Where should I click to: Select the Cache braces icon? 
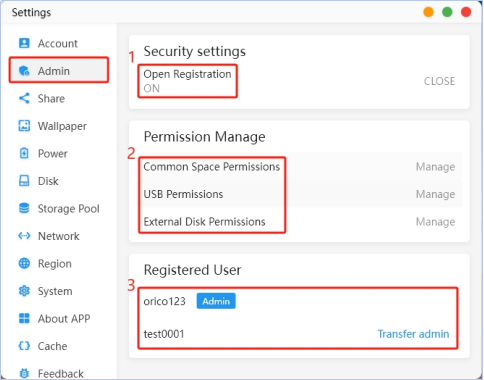point(24,346)
